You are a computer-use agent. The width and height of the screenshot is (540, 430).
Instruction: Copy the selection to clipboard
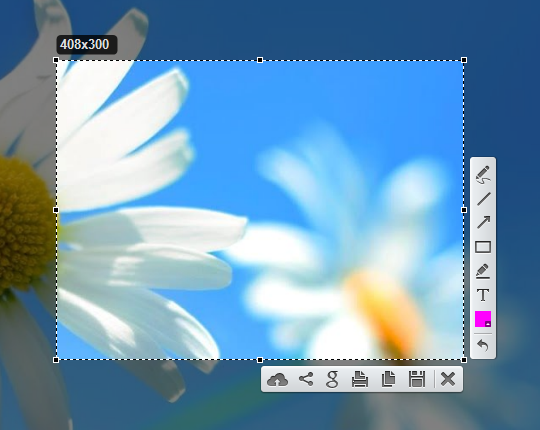tap(388, 379)
